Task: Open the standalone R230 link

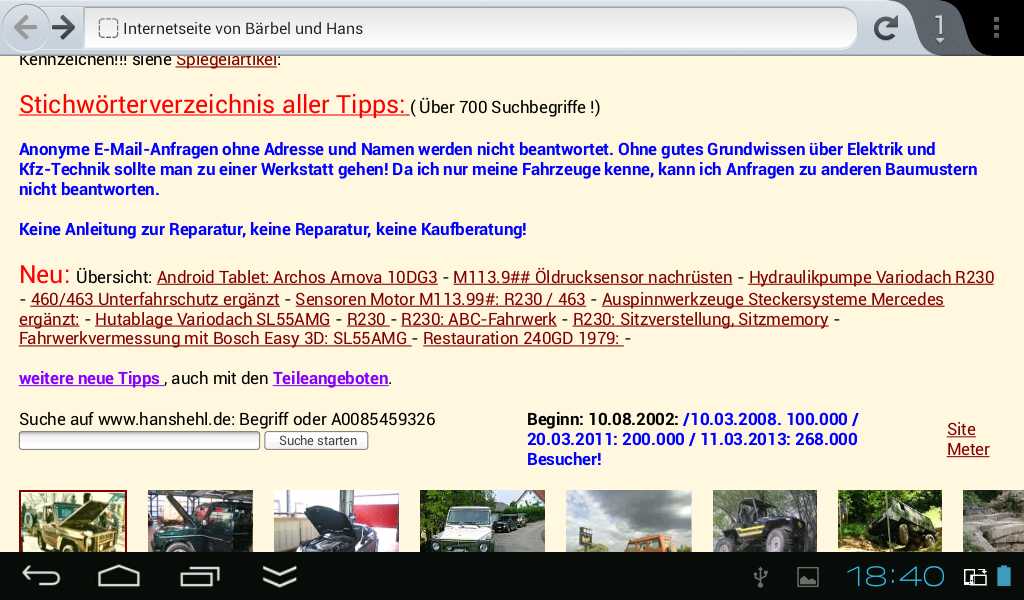Action: (x=367, y=319)
